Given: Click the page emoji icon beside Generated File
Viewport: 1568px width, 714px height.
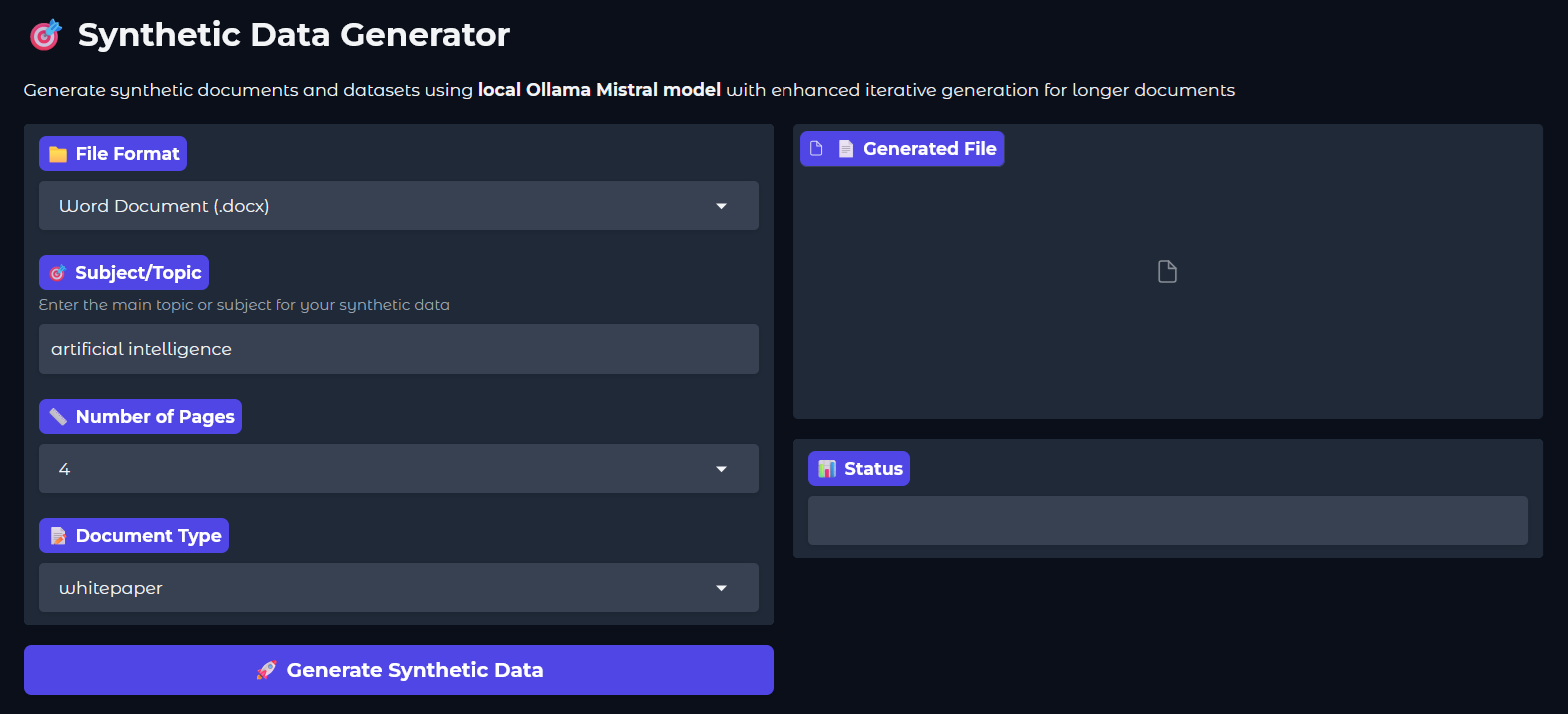Looking at the screenshot, I should [x=846, y=149].
